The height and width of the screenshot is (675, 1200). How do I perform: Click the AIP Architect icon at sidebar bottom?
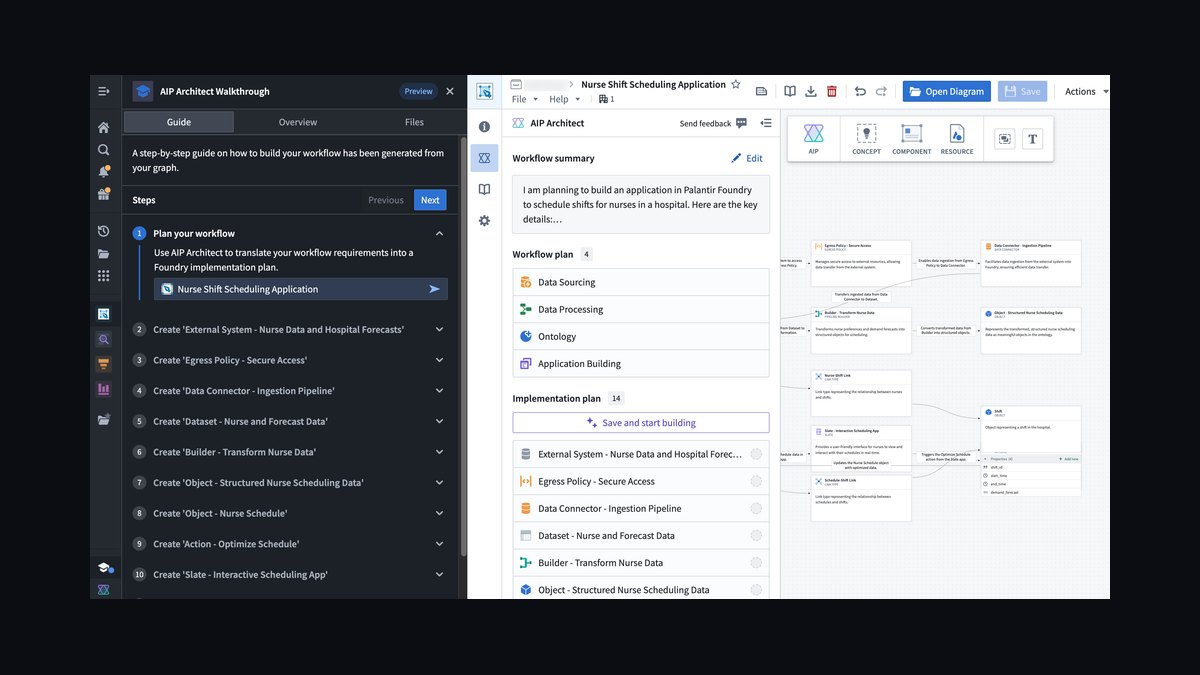coord(103,590)
